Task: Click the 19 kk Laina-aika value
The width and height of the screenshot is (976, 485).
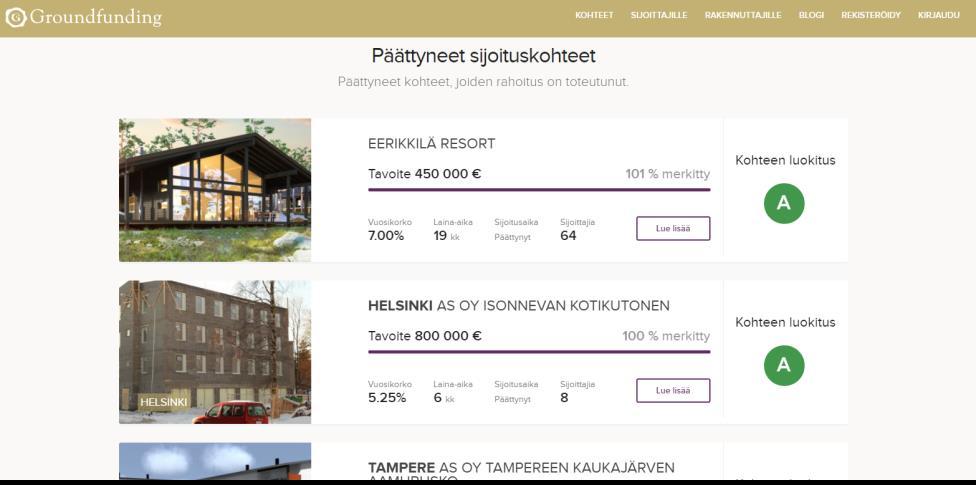Action: click(446, 235)
